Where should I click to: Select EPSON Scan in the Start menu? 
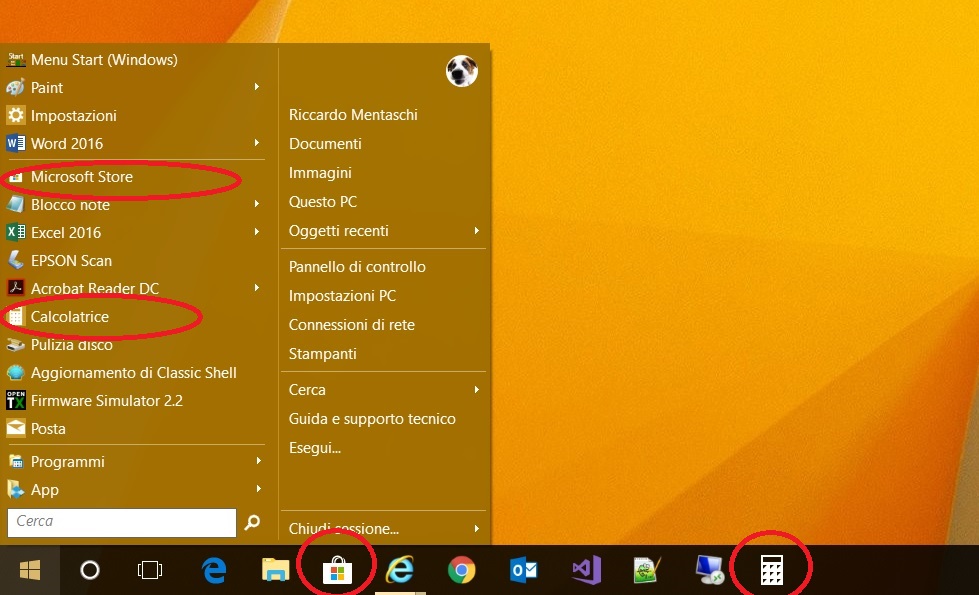pyautogui.click(x=71, y=261)
